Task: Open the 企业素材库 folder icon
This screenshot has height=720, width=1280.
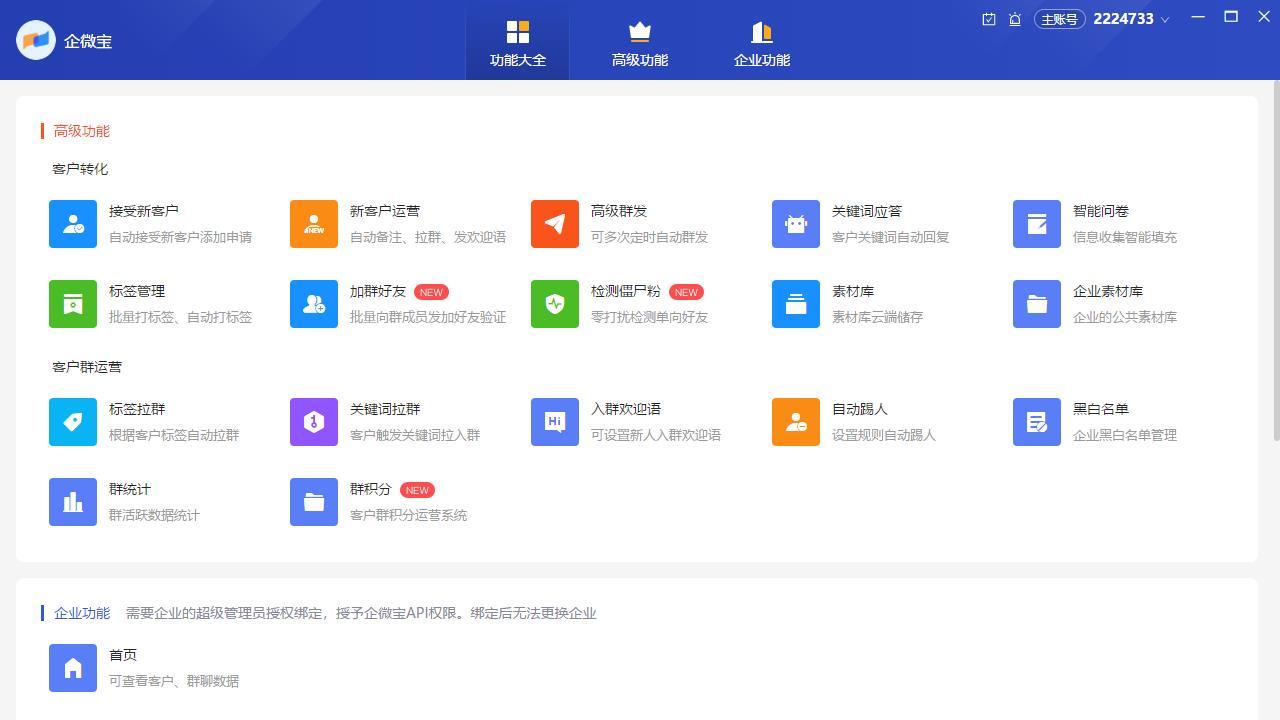Action: coord(1037,304)
